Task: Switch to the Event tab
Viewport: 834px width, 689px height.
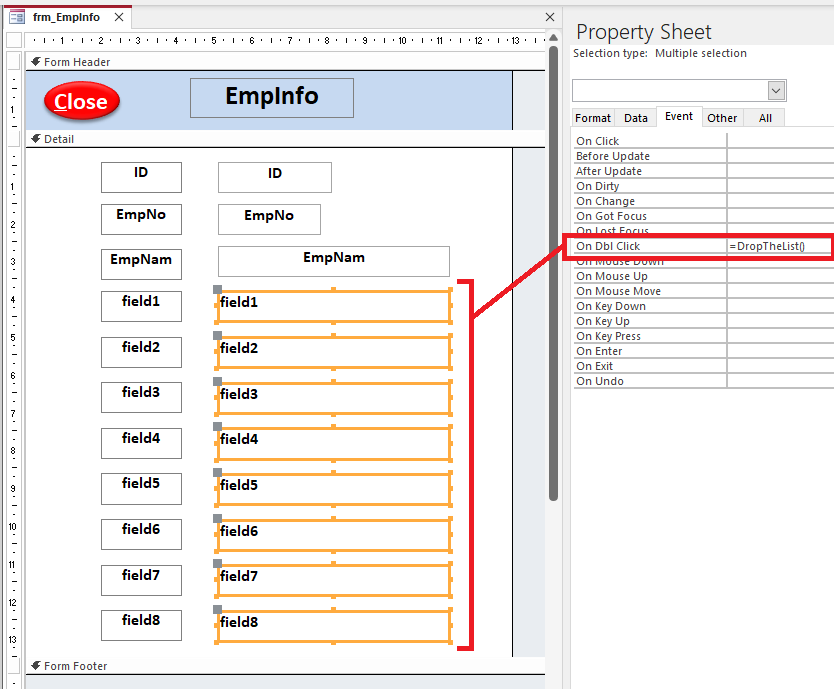Action: click(679, 117)
